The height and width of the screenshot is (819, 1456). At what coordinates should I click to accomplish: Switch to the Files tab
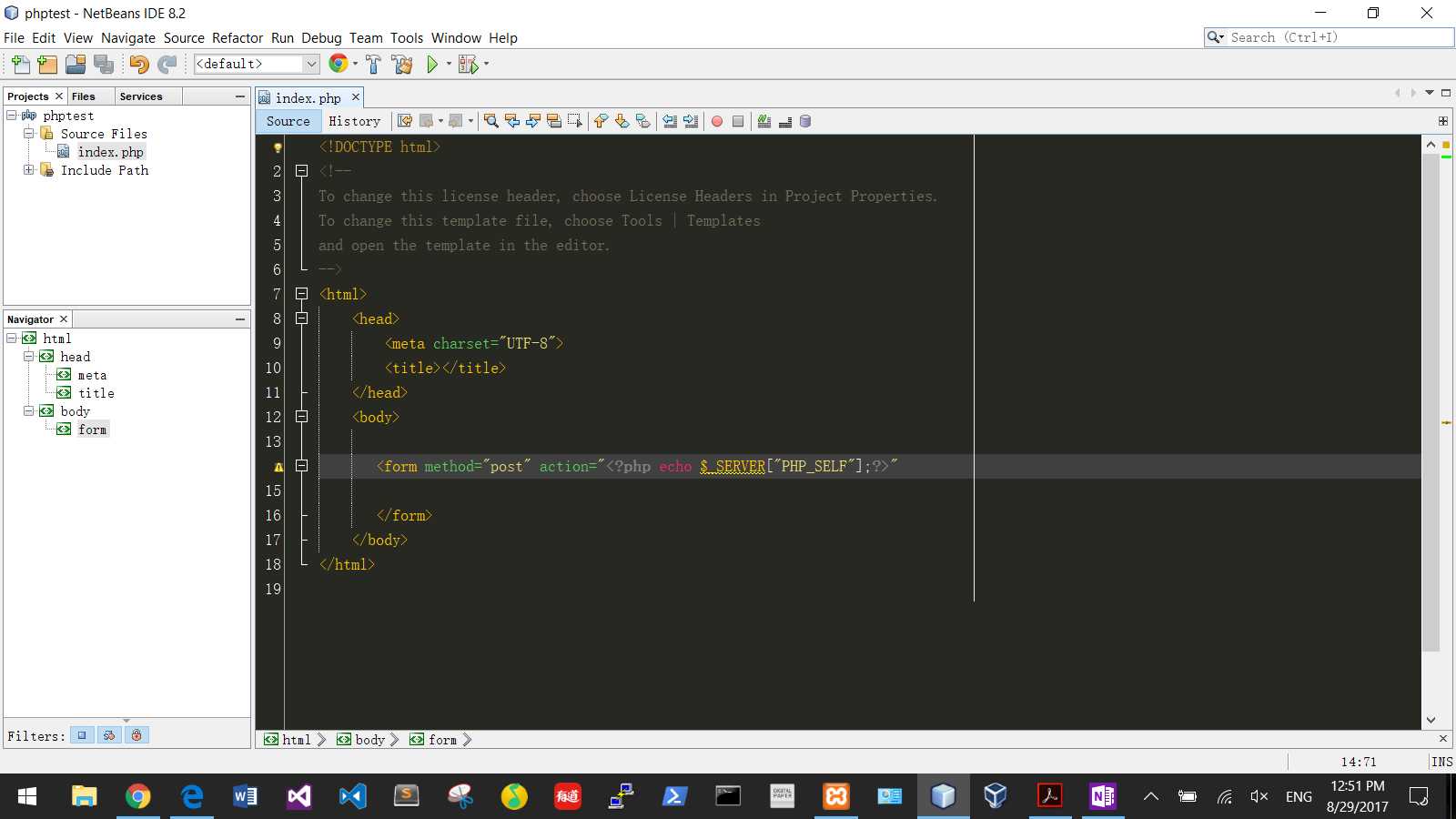click(84, 96)
